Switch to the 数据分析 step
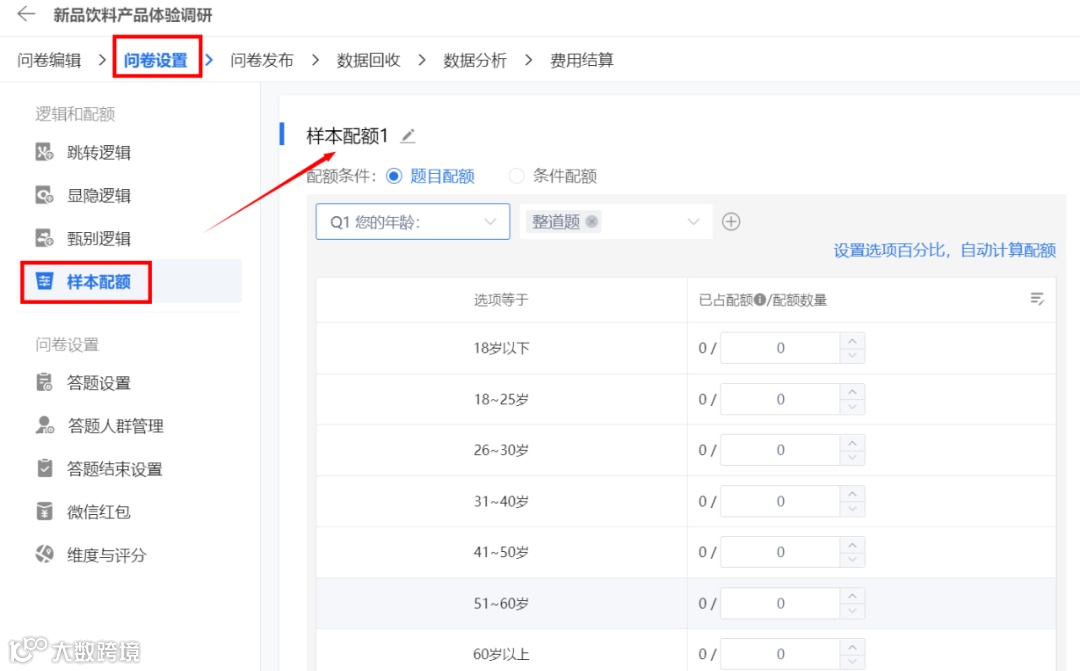This screenshot has height=671, width=1080. [475, 61]
